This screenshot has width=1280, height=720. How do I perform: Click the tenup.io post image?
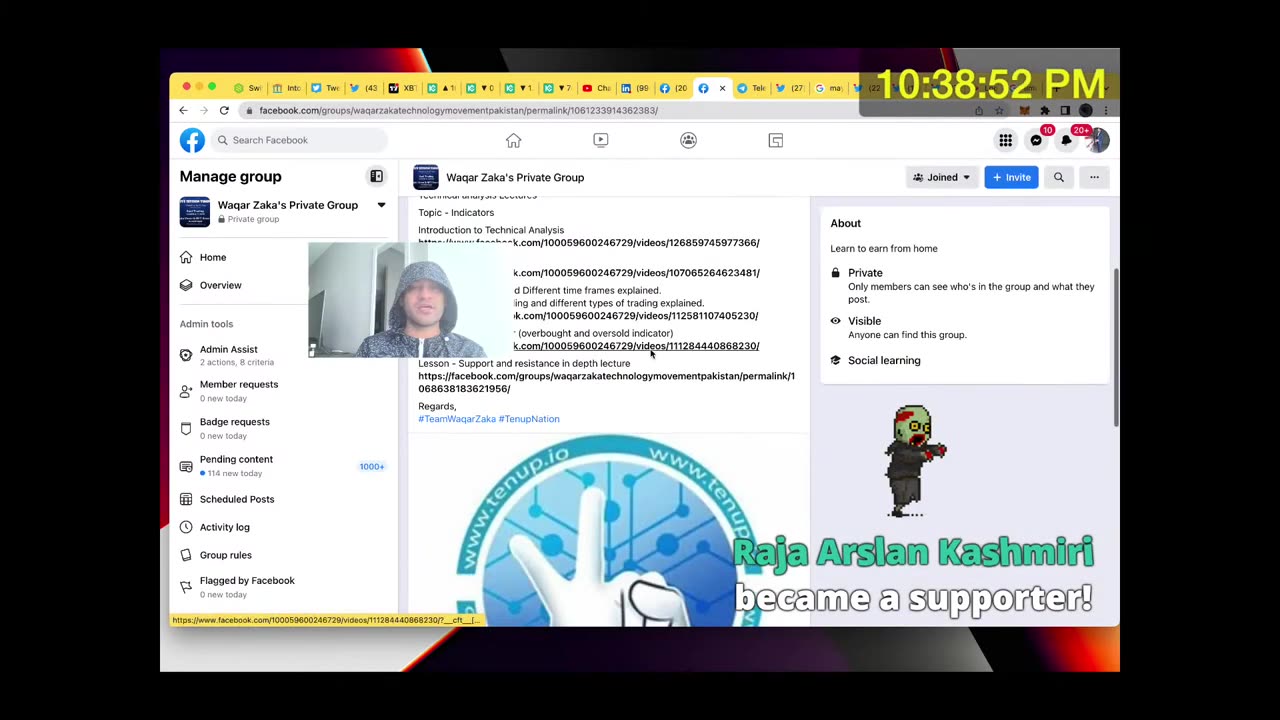(x=608, y=530)
